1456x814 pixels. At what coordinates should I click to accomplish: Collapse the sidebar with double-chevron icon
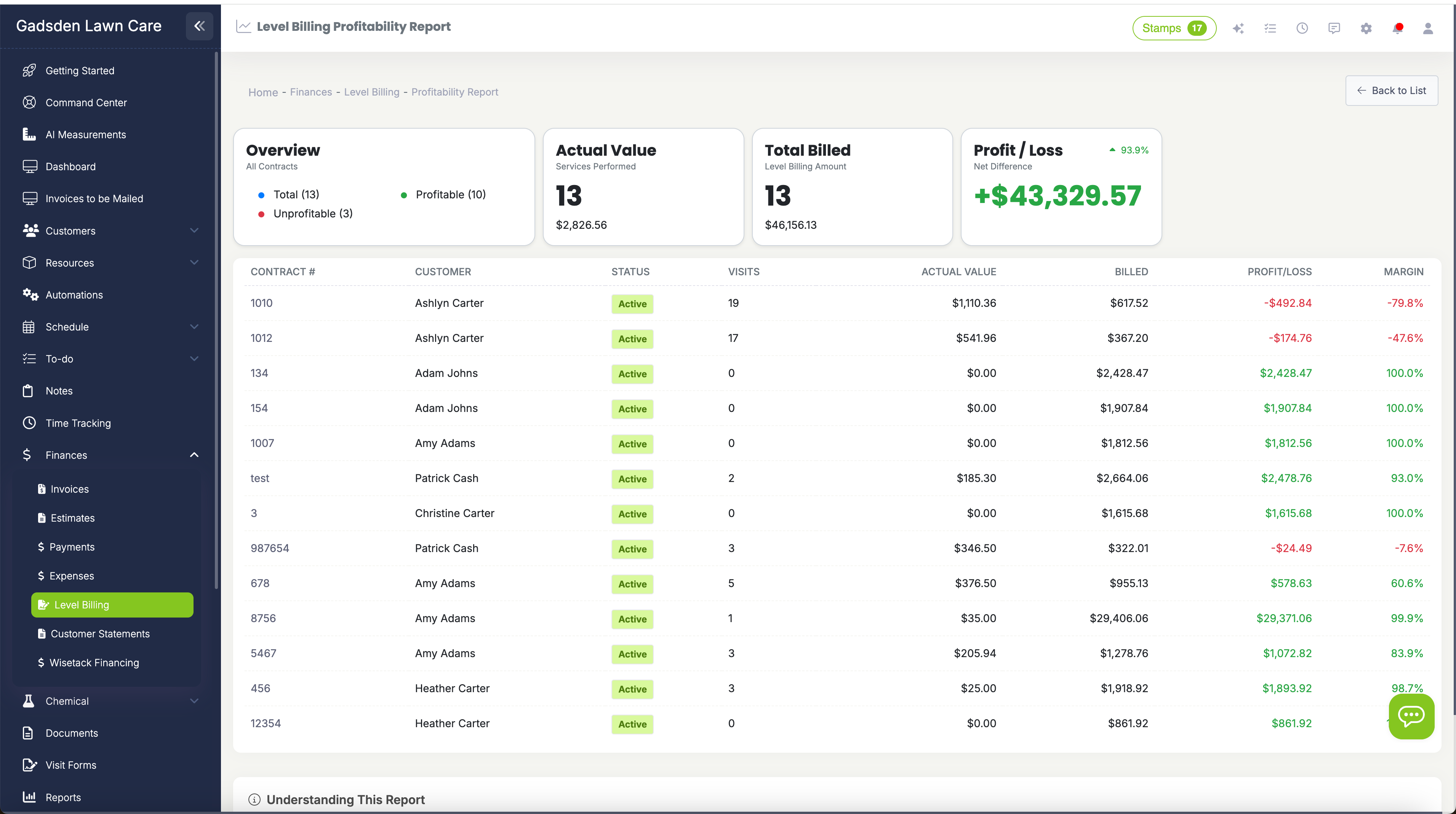click(199, 26)
